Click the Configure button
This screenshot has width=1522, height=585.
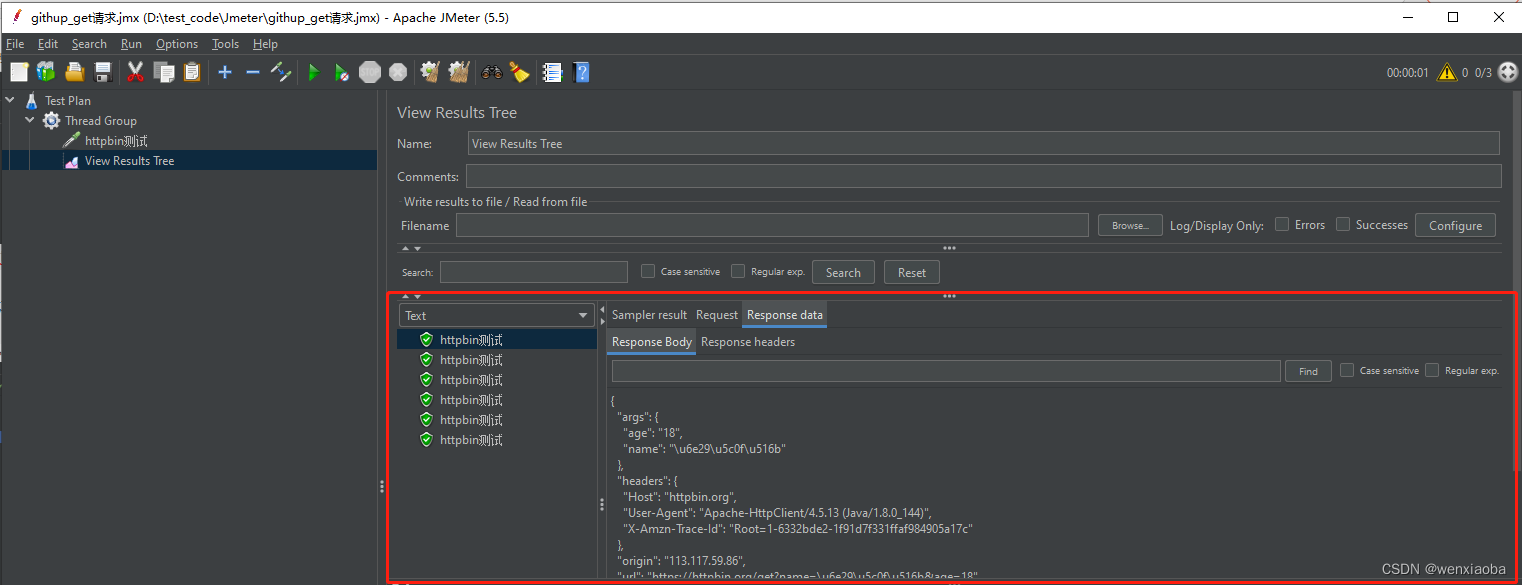coord(1455,224)
